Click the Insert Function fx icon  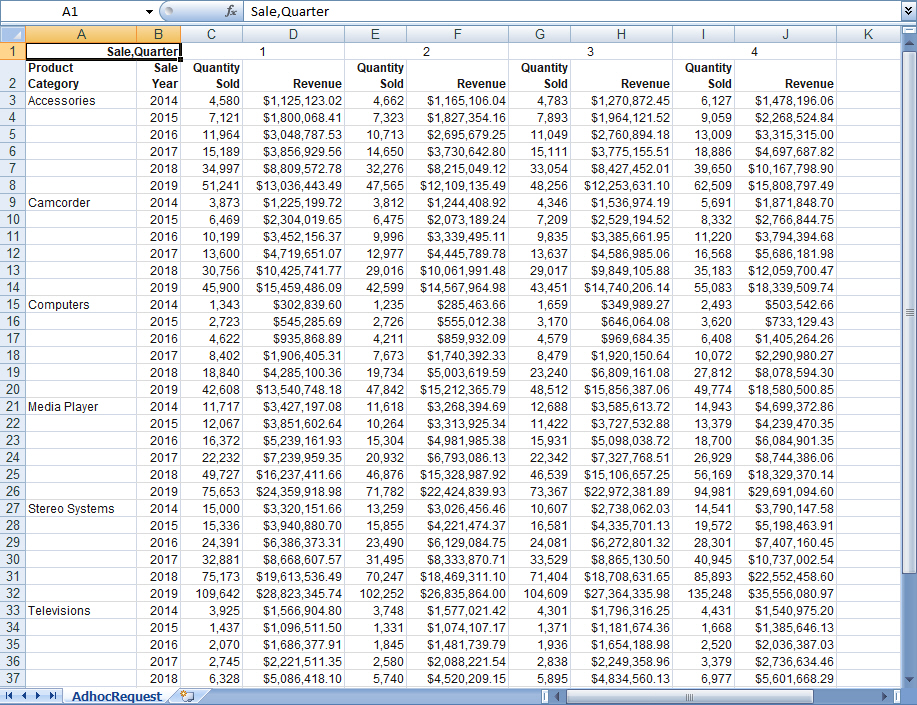point(231,11)
